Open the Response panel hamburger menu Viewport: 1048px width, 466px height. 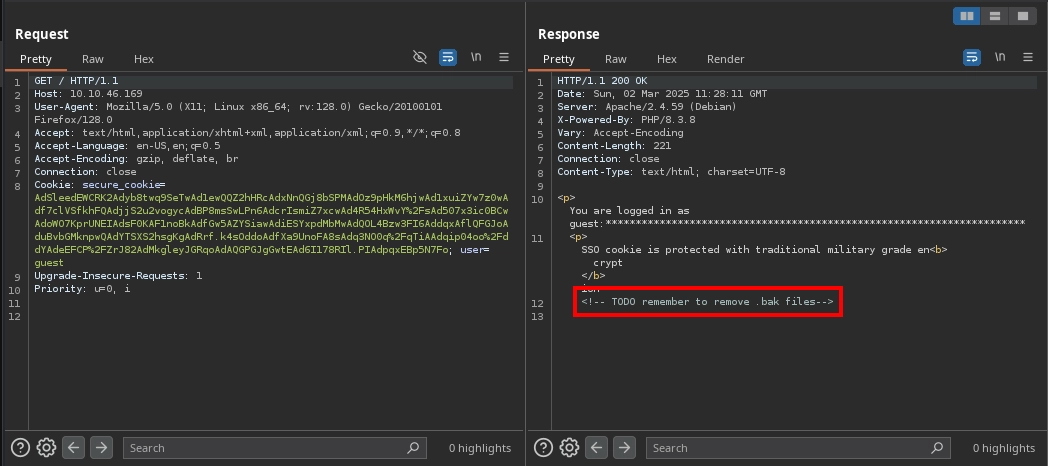(x=1027, y=58)
